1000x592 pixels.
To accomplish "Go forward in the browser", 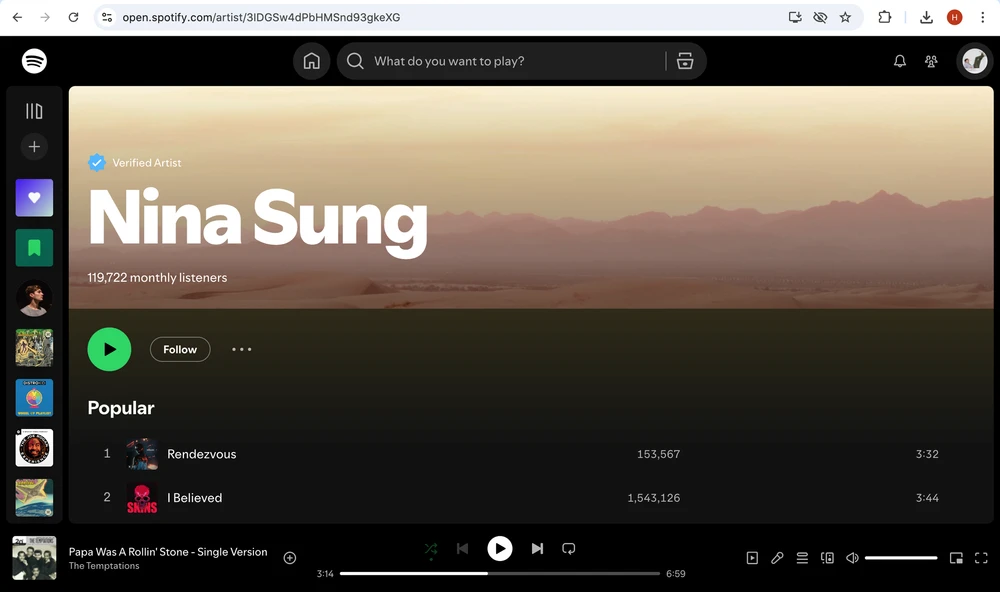I will click(45, 17).
